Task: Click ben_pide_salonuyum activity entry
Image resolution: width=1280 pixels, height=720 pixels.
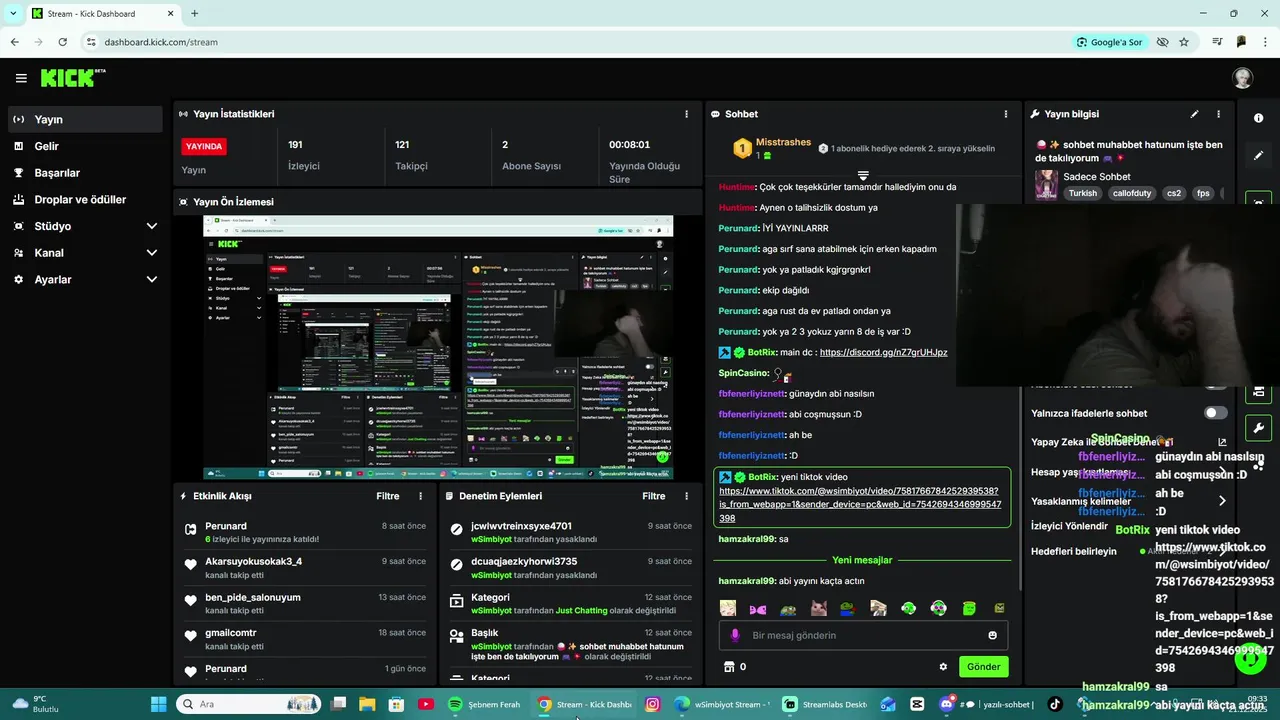Action: pyautogui.click(x=252, y=598)
